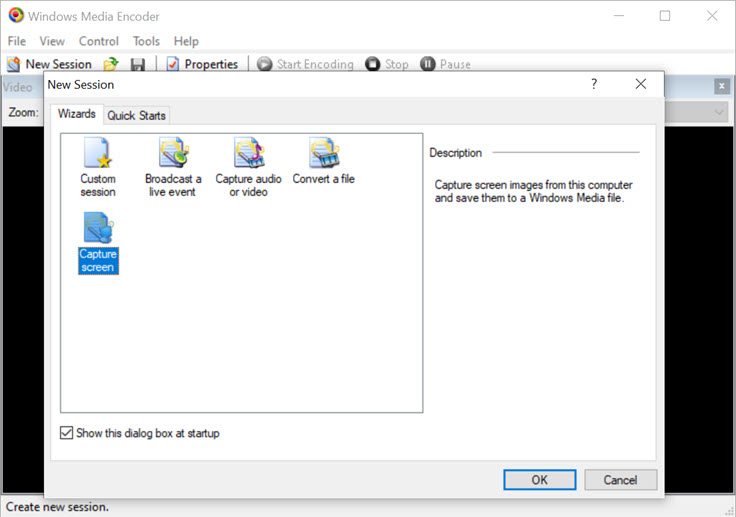
Task: Open the File menu
Action: click(x=17, y=41)
